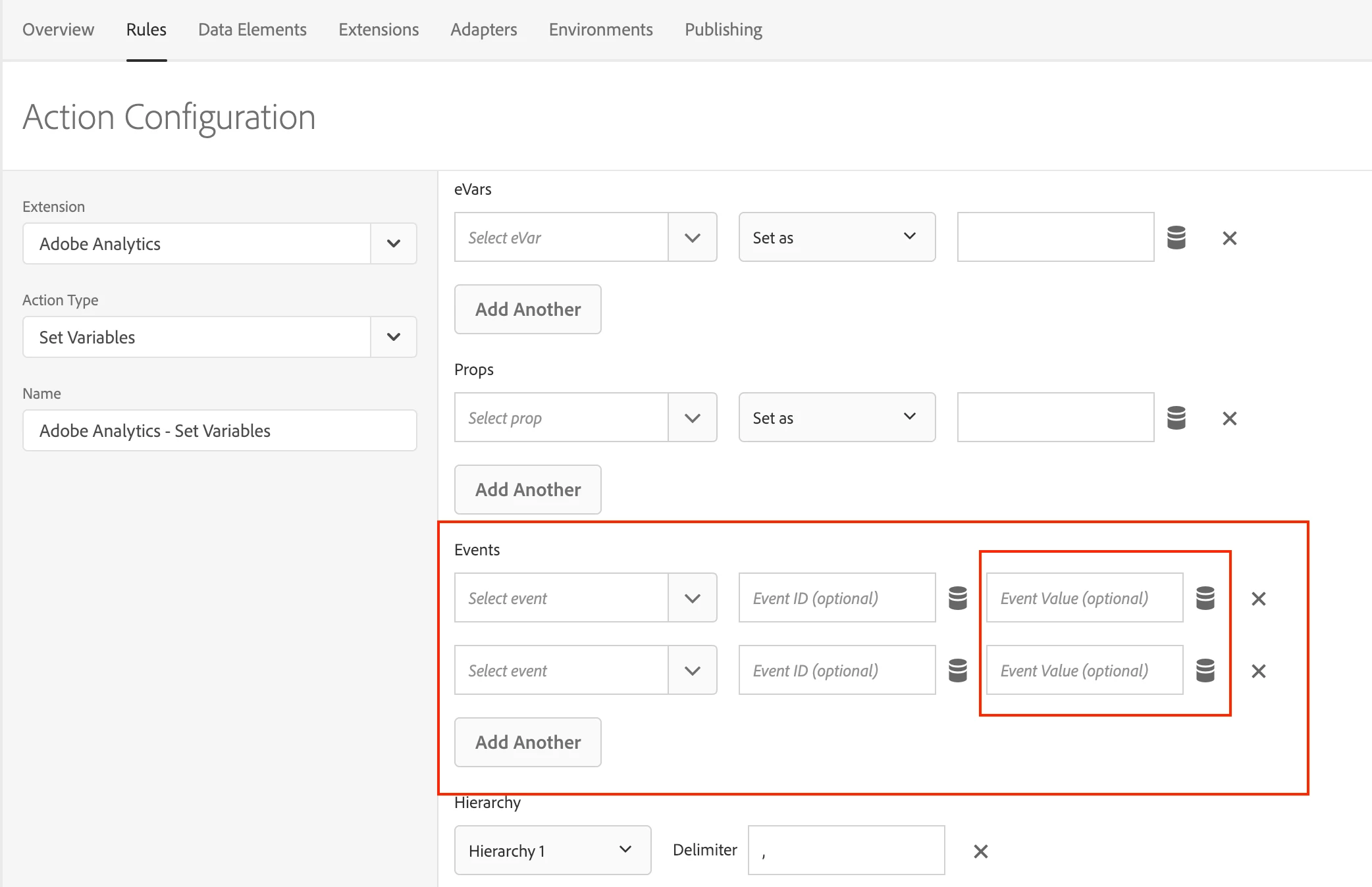
Task: Open data element picker for second Event ID
Action: (x=957, y=671)
